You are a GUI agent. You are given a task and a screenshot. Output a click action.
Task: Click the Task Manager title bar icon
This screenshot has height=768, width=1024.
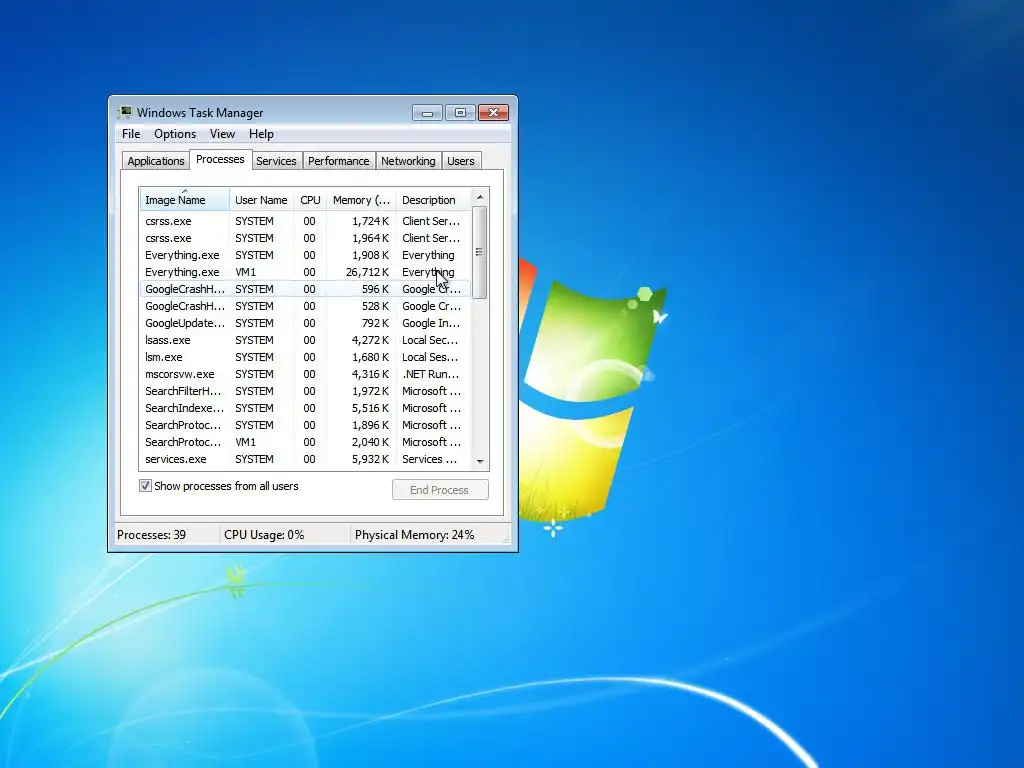coord(125,112)
